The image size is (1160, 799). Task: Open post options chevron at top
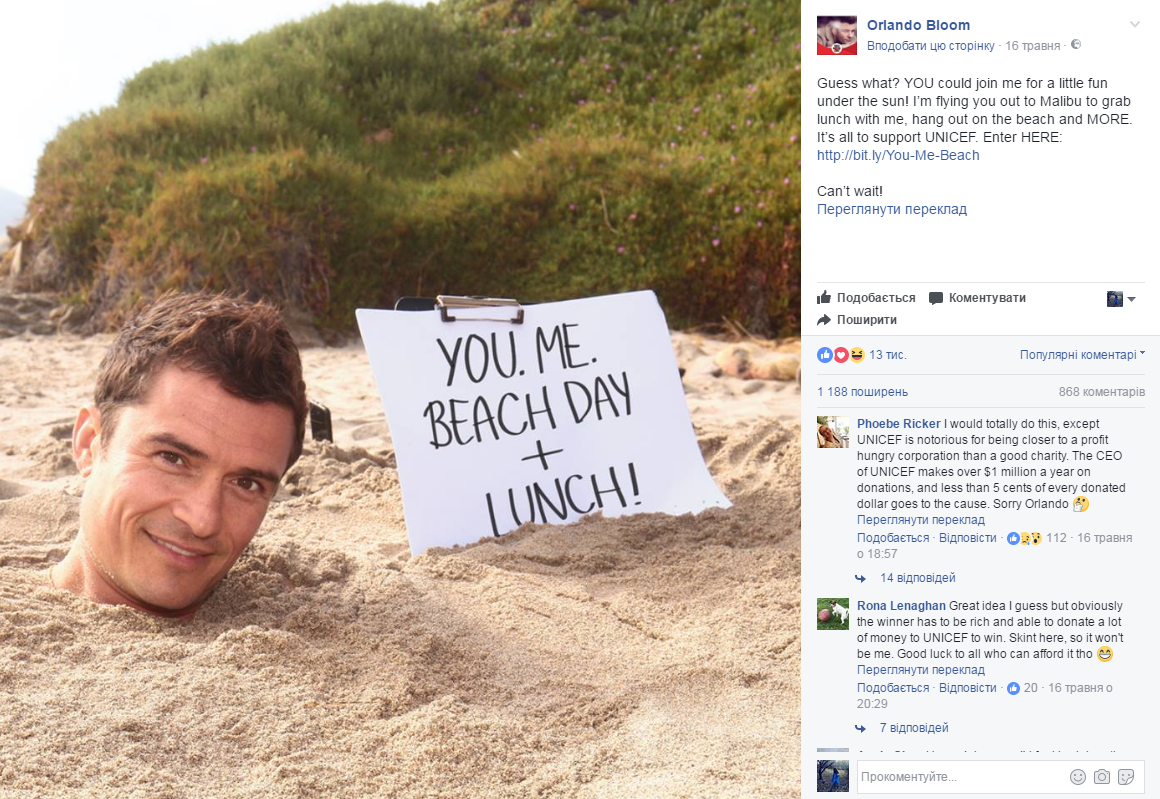(1135, 24)
